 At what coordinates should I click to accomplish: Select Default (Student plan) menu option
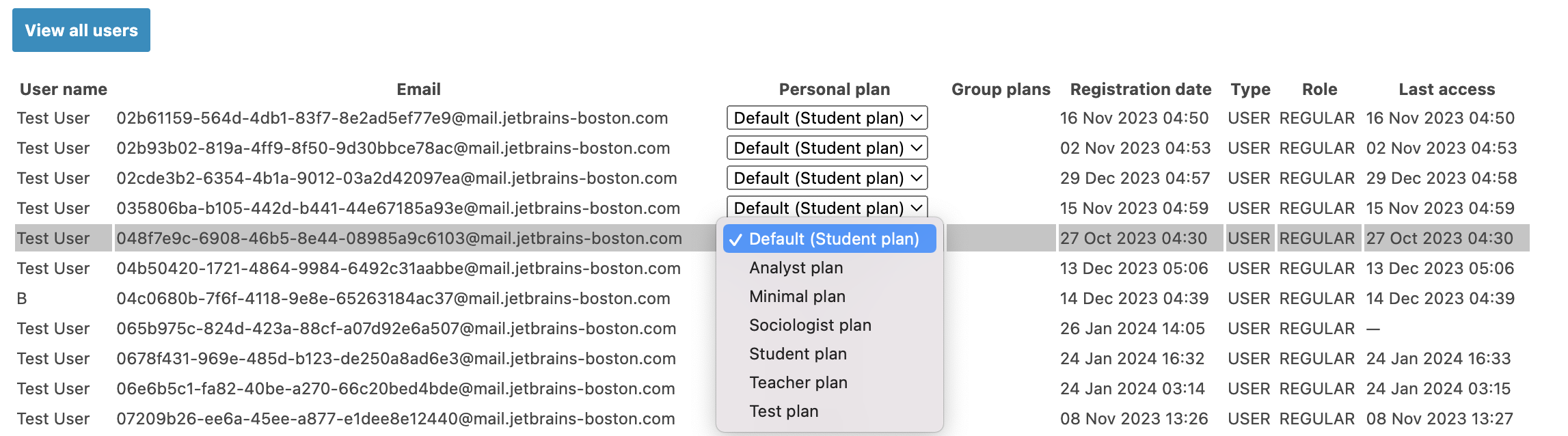[x=833, y=239]
